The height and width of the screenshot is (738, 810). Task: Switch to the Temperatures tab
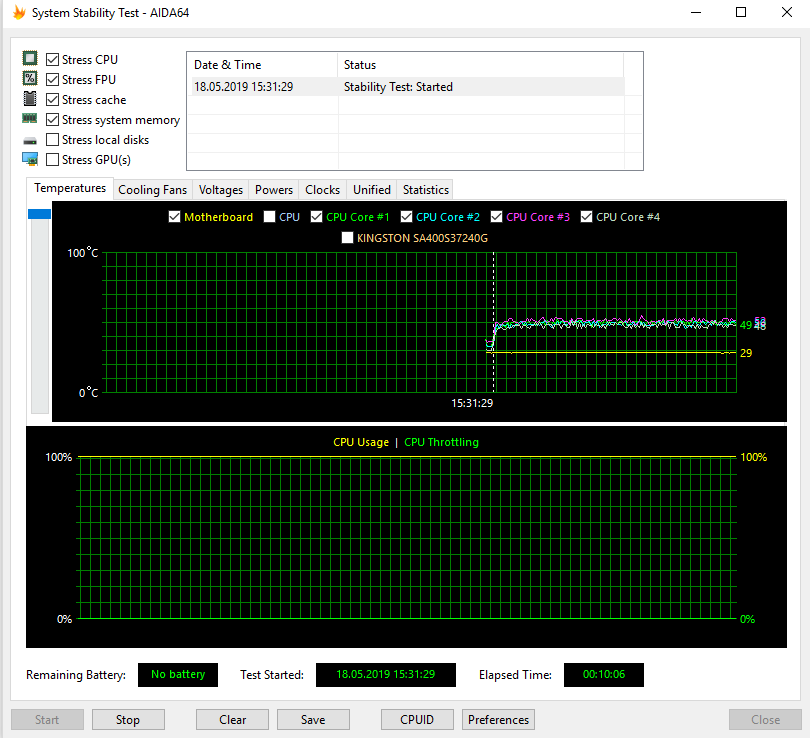[x=70, y=188]
